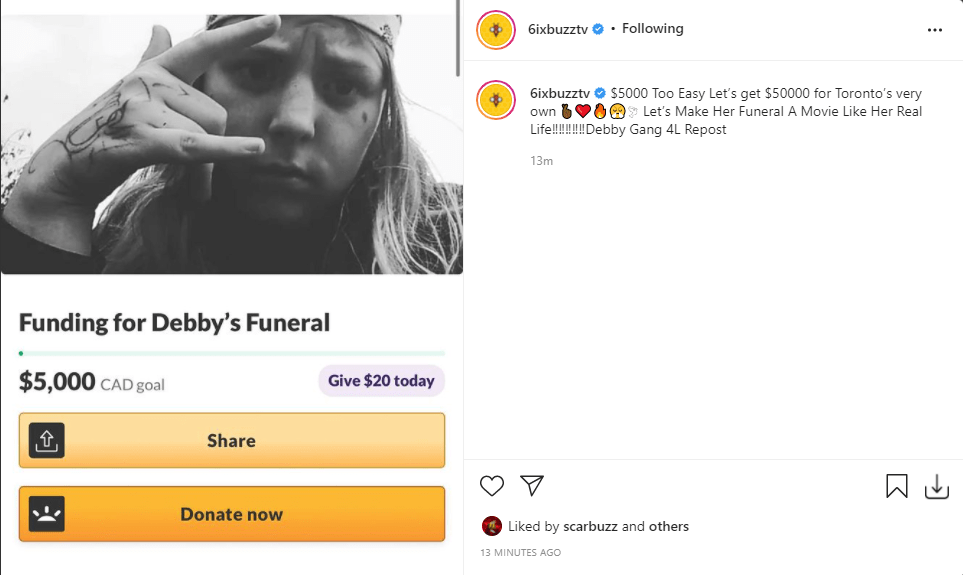View others who liked the post
Screen dimensions: 963x575
669,526
